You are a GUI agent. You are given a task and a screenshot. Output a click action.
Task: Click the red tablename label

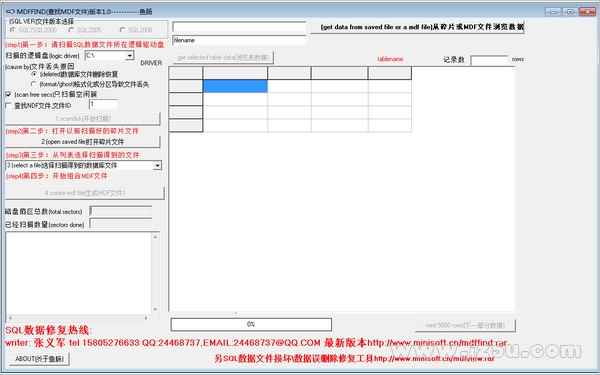point(390,59)
